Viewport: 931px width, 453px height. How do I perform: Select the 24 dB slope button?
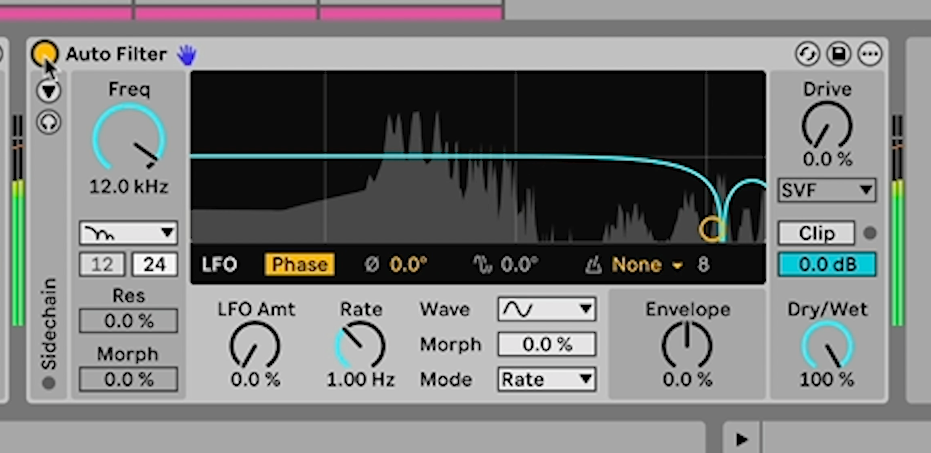click(154, 265)
